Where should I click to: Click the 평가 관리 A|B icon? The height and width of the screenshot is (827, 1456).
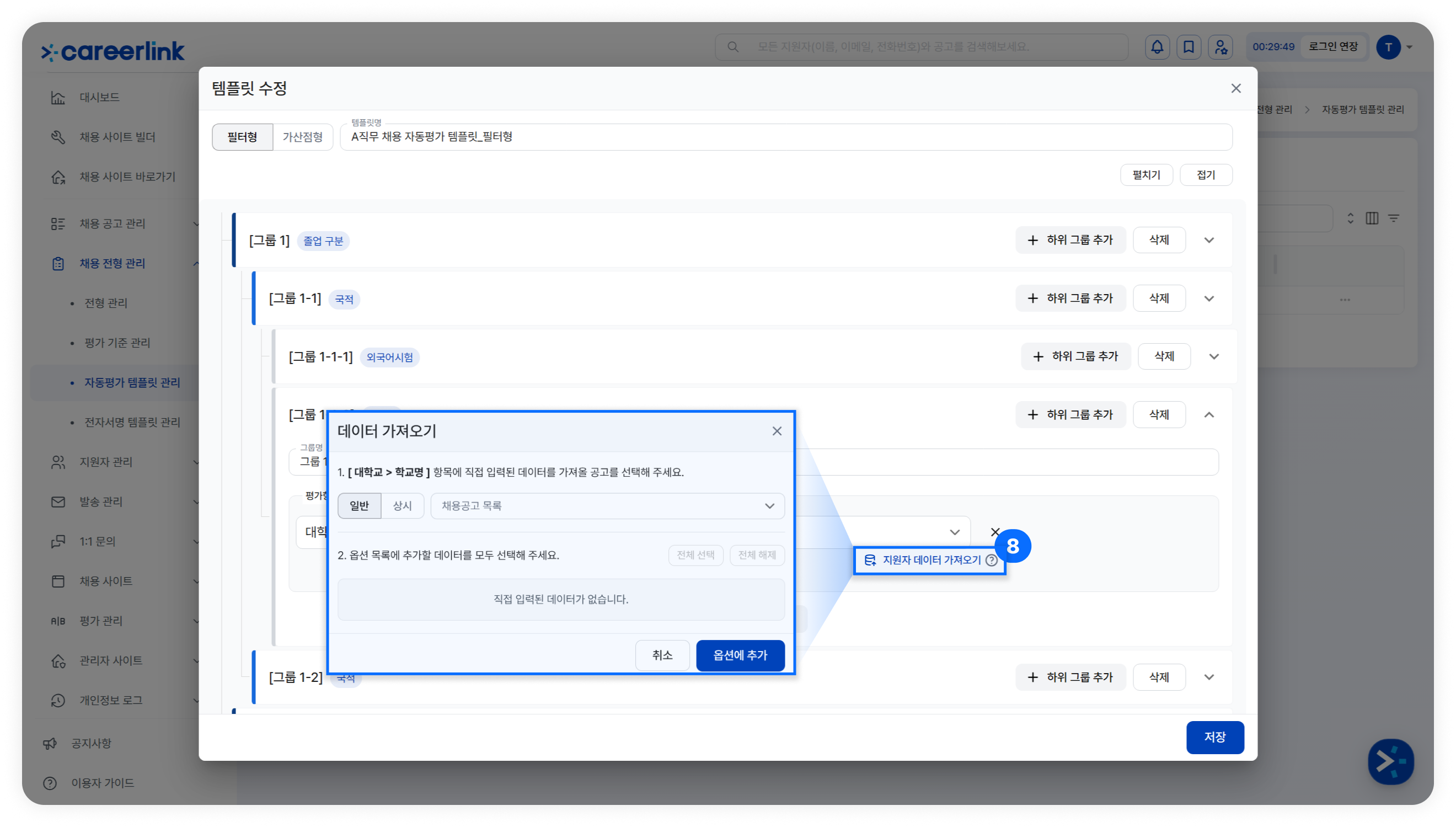pos(58,621)
